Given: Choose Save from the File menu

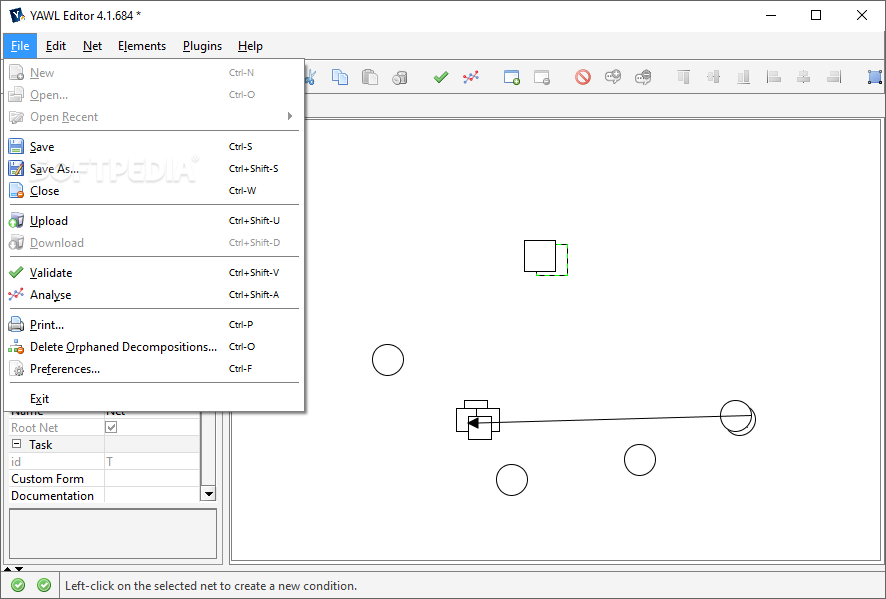Looking at the screenshot, I should pos(154,147).
